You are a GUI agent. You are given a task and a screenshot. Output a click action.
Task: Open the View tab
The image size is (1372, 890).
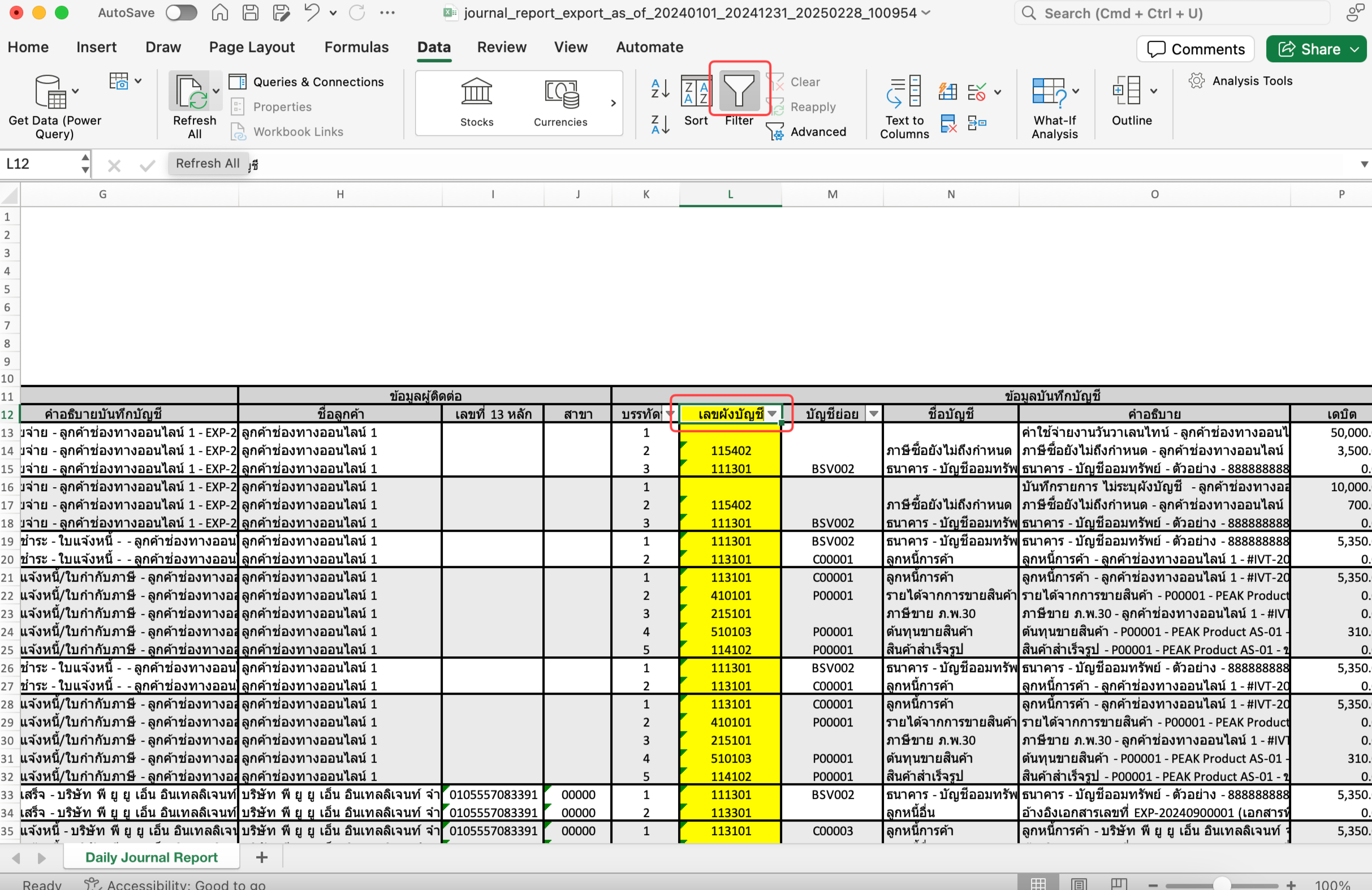click(571, 48)
